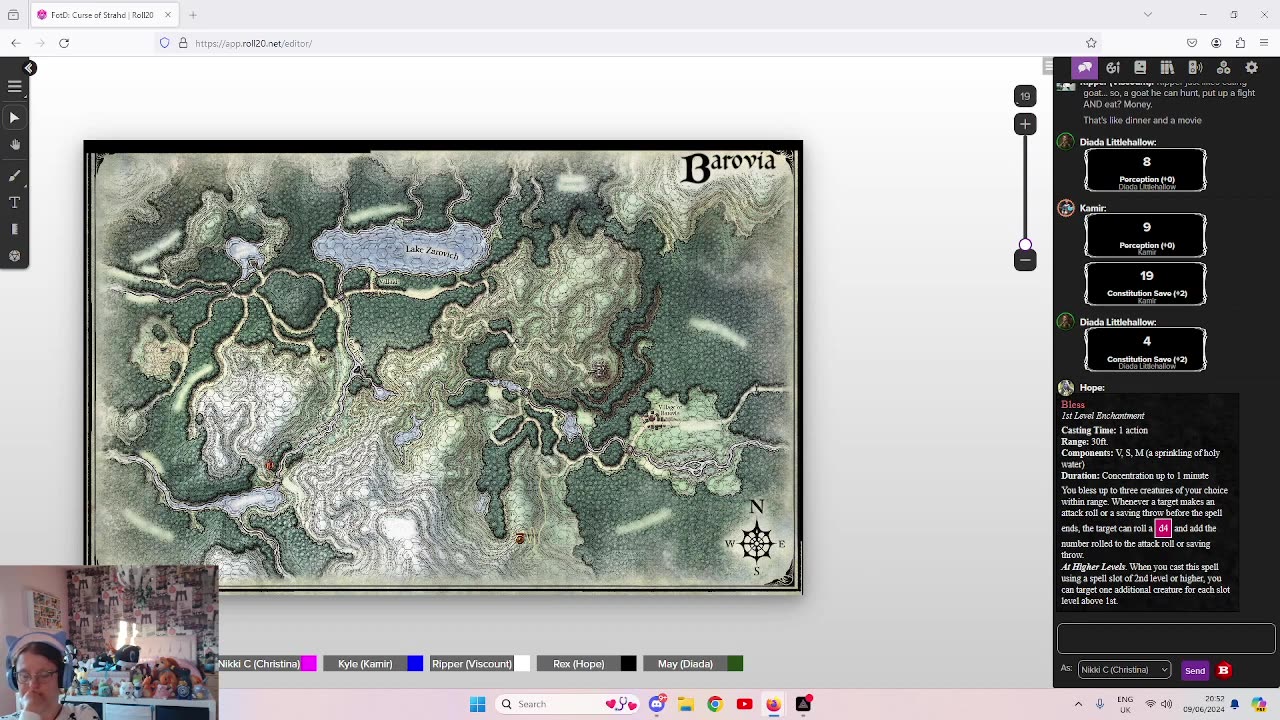Select the Draw brush tool
The image size is (1280, 720).
[14, 175]
